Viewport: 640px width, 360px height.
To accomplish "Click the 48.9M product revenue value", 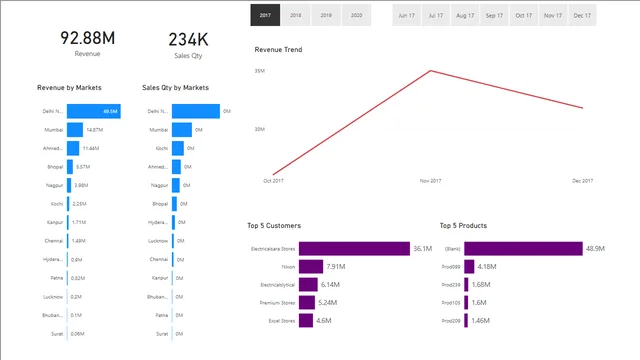I will pos(596,249).
